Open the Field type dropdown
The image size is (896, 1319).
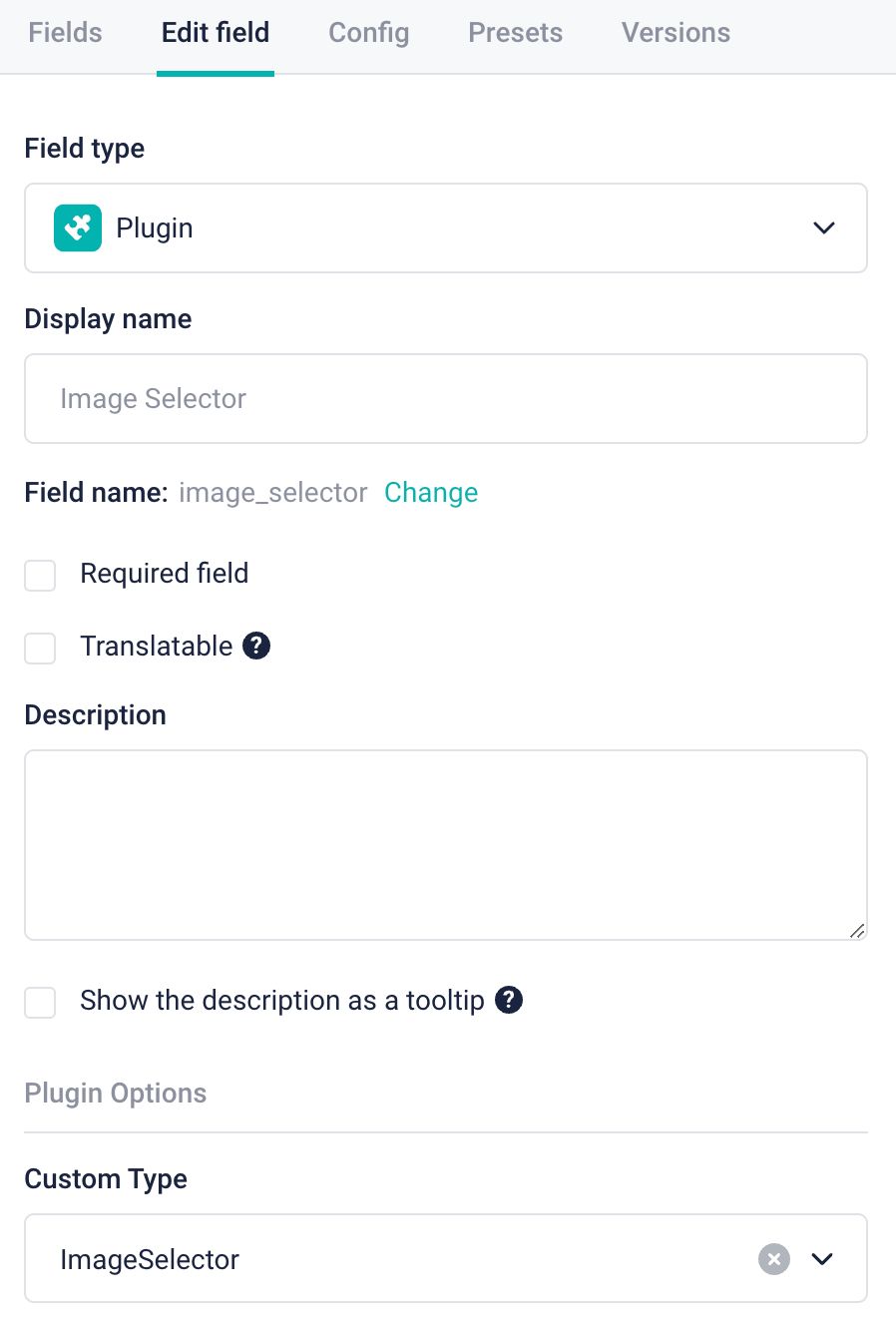(445, 227)
